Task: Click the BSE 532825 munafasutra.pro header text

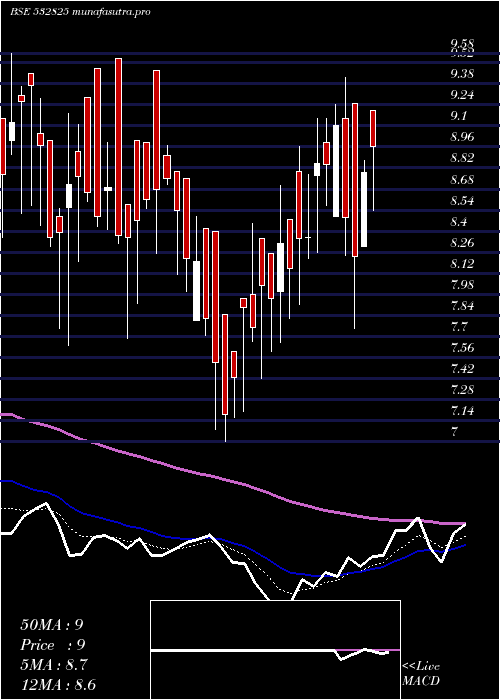Action: click(79, 12)
